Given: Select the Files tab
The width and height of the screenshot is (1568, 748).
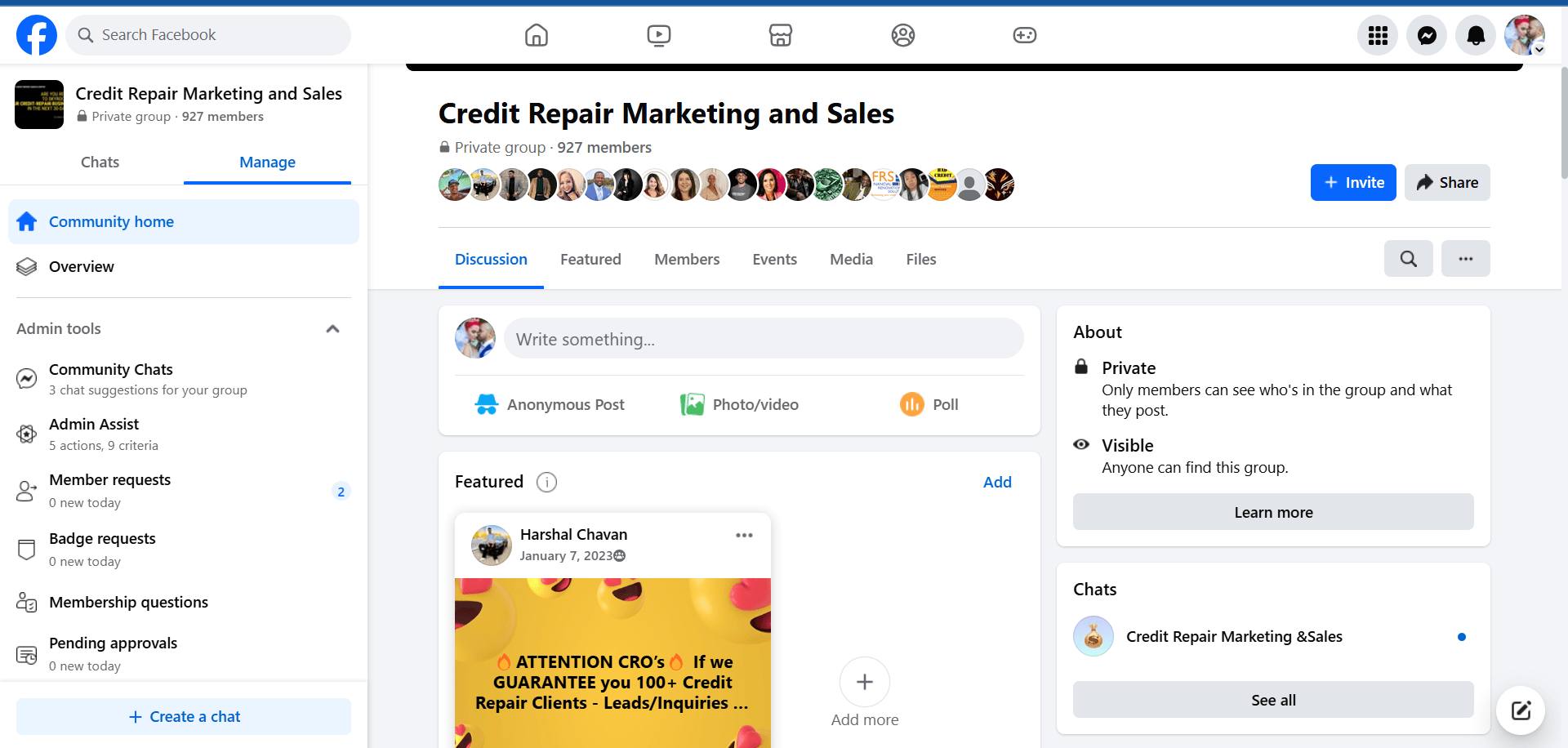Looking at the screenshot, I should (x=920, y=260).
